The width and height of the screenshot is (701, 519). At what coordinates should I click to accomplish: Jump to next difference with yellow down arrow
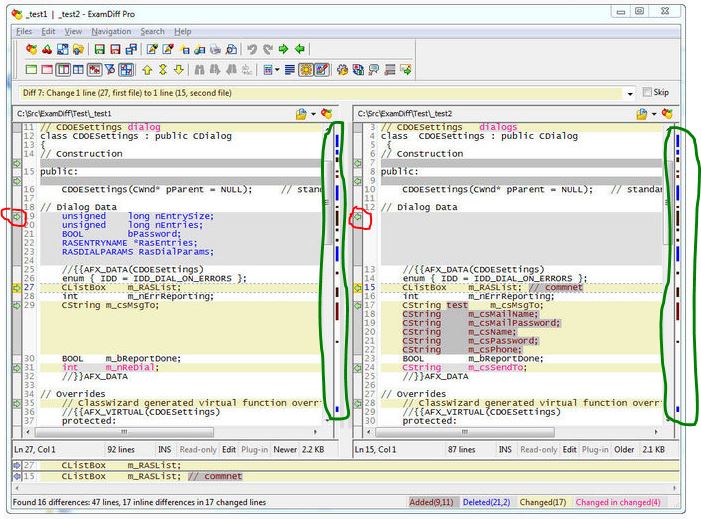179,70
